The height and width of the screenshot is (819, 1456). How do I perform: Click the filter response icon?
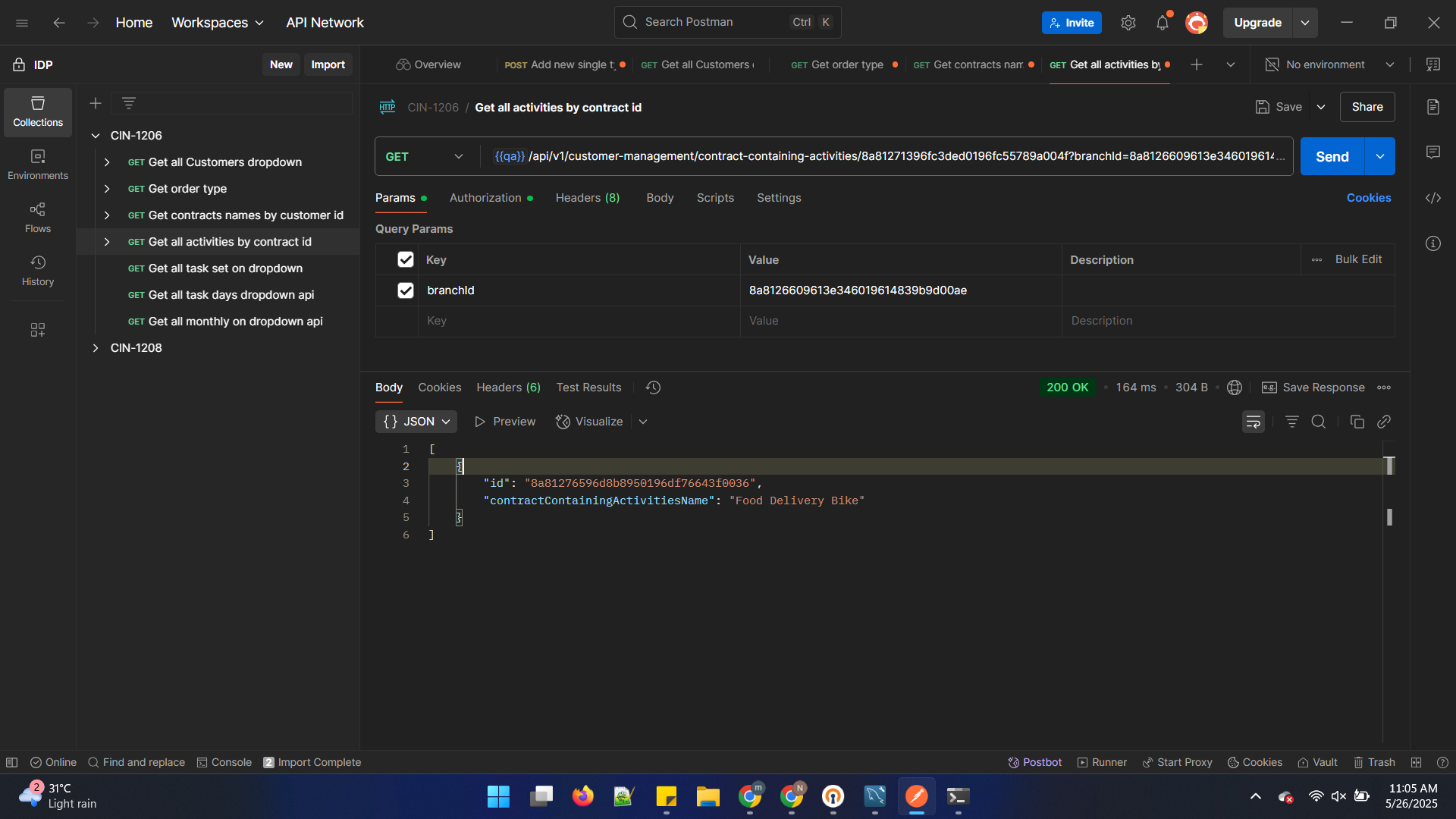pos(1292,422)
